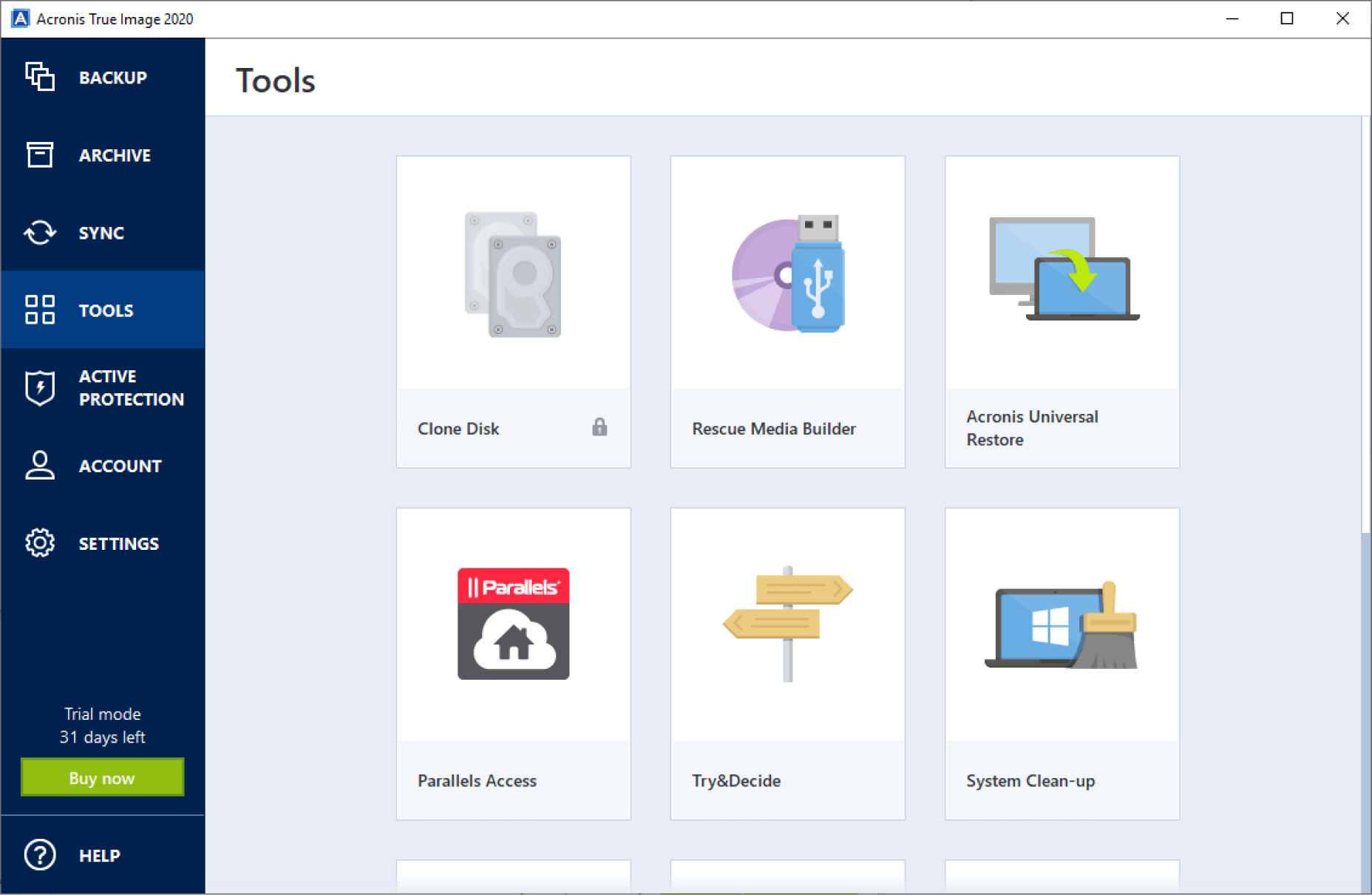Select TOOLS section label
Viewport: 1372px width, 895px height.
click(106, 310)
